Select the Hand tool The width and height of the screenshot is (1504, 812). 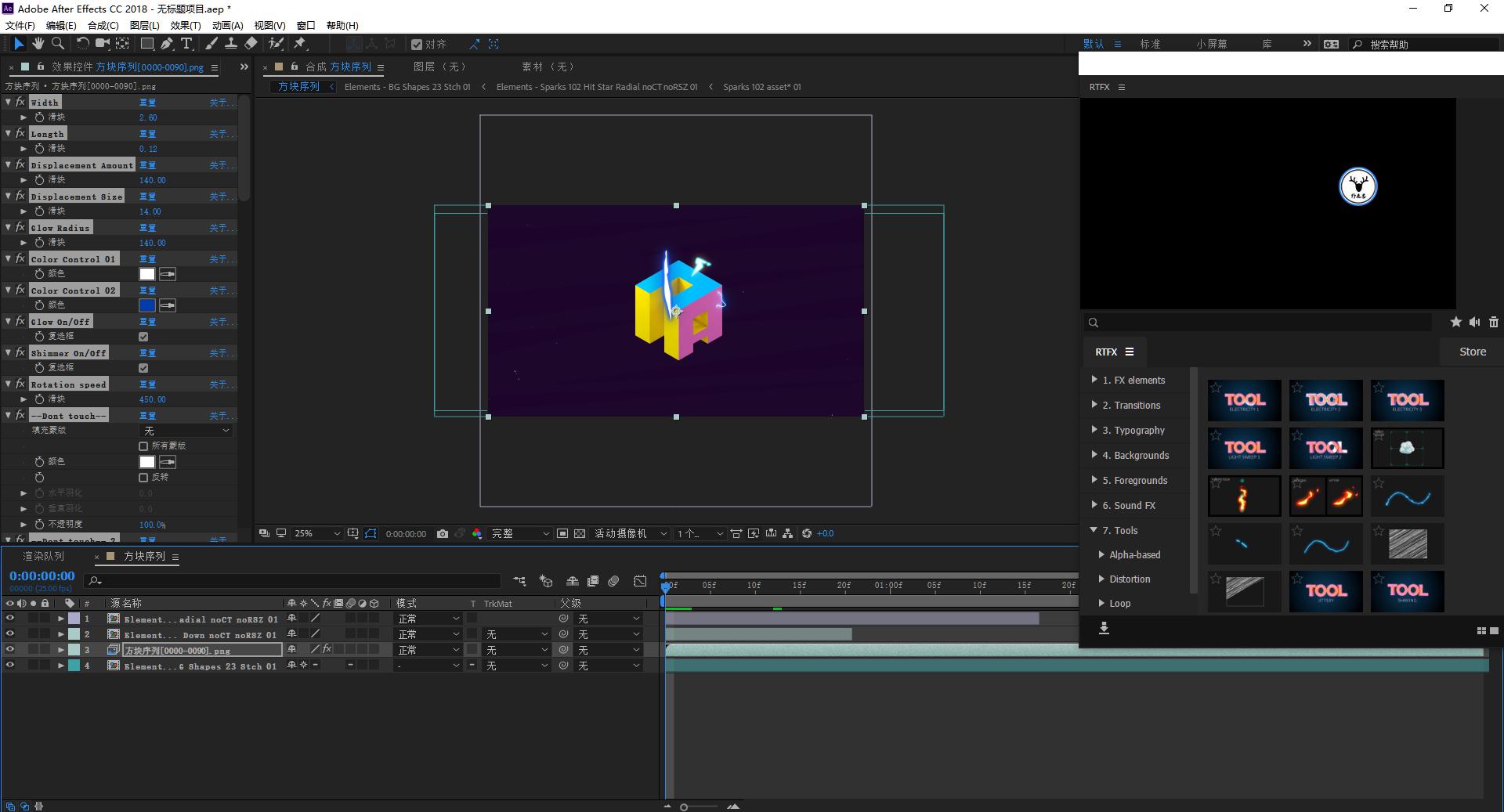38,44
